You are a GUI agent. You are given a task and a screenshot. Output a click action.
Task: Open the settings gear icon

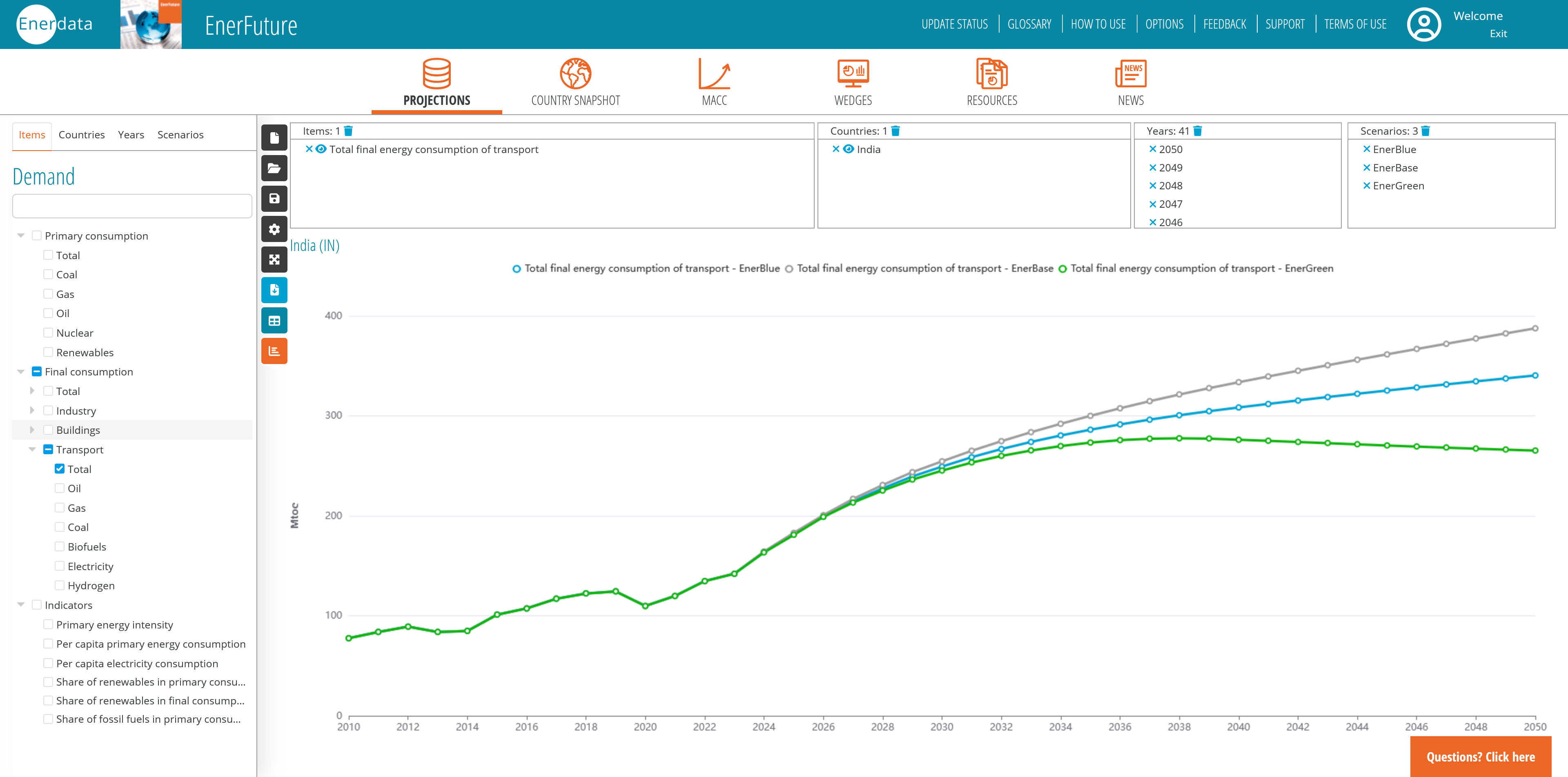[x=274, y=229]
